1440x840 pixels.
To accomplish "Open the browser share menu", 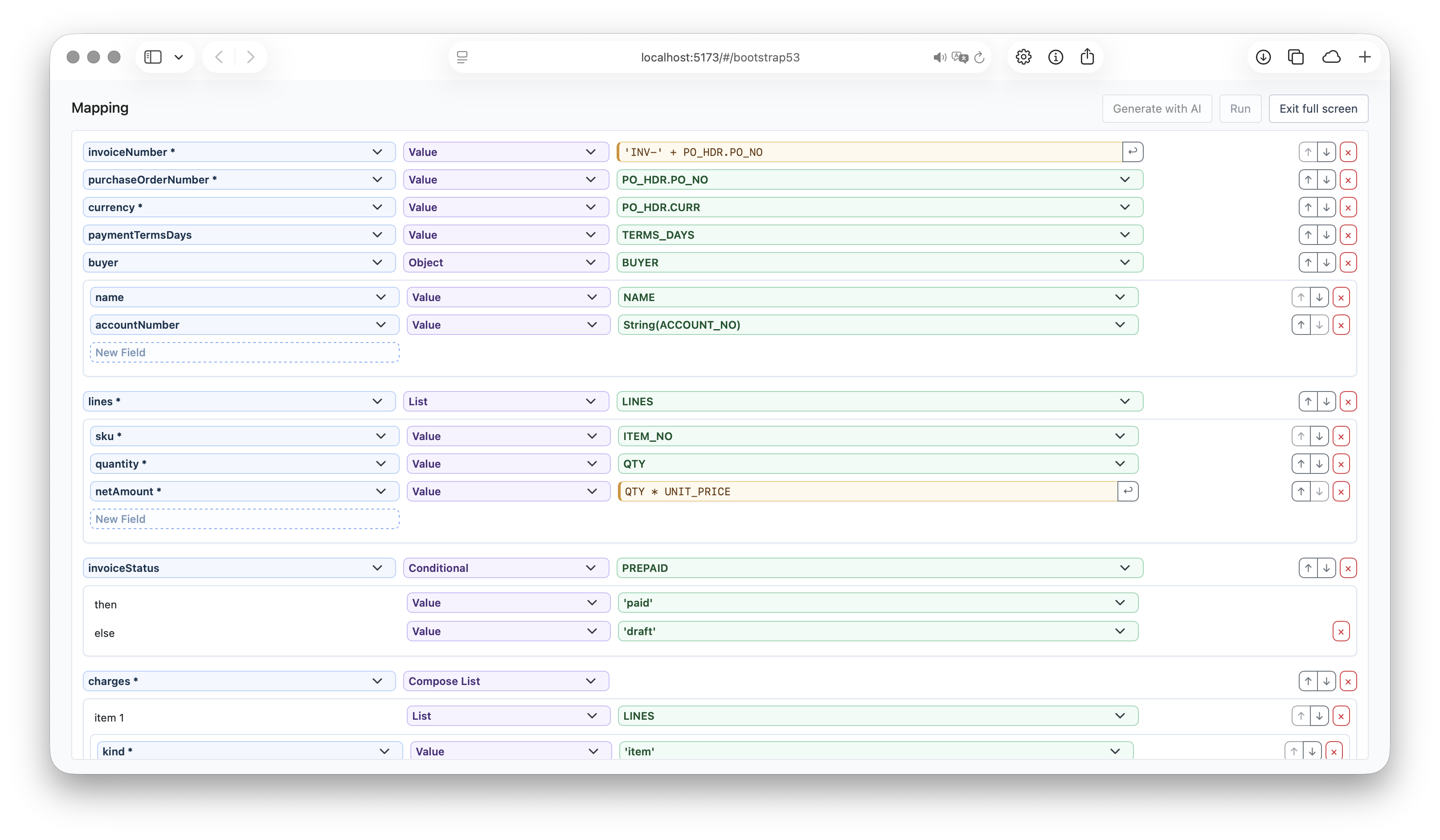I will click(x=1088, y=57).
